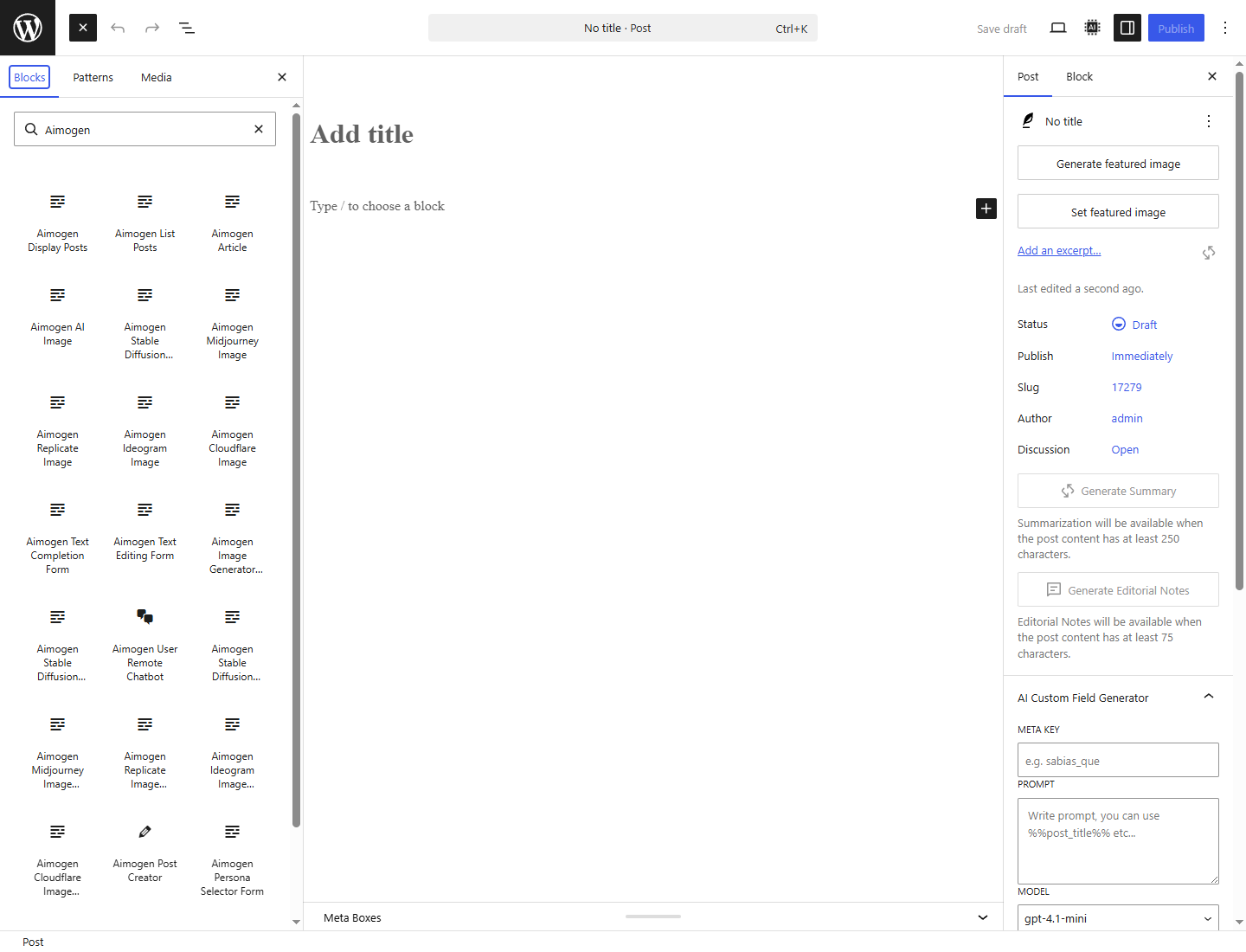Click the Undo arrow icon
This screenshot has width=1246, height=952.
[x=118, y=28]
